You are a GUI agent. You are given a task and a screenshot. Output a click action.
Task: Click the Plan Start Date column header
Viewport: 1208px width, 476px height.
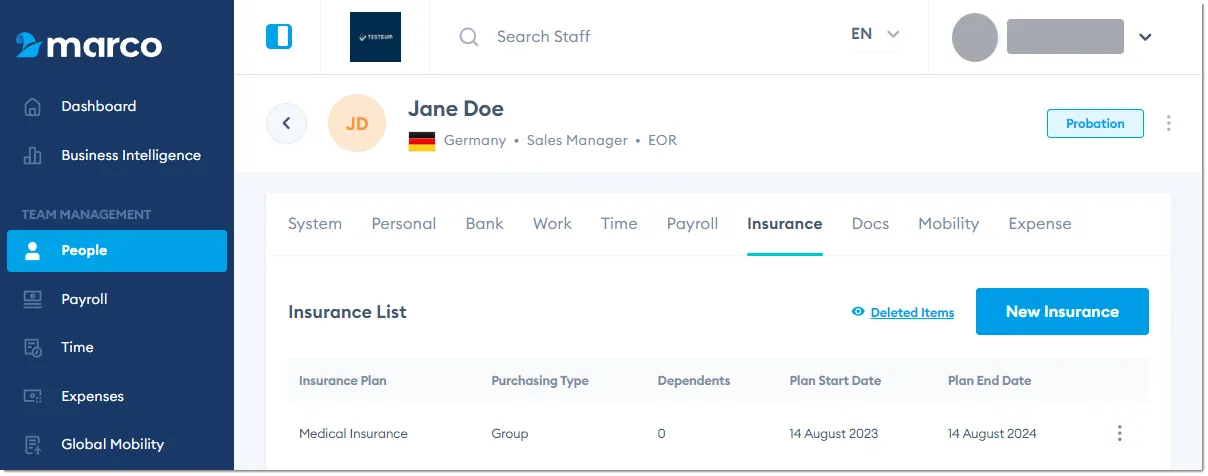835,381
